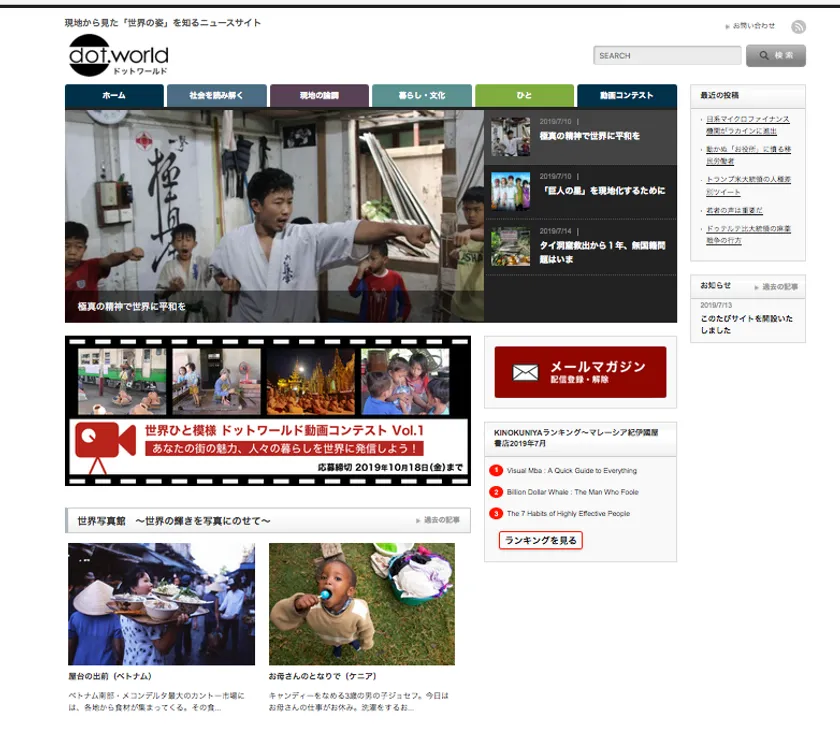Click the children group filmstrip photo
The width and height of the screenshot is (840, 740).
[405, 382]
